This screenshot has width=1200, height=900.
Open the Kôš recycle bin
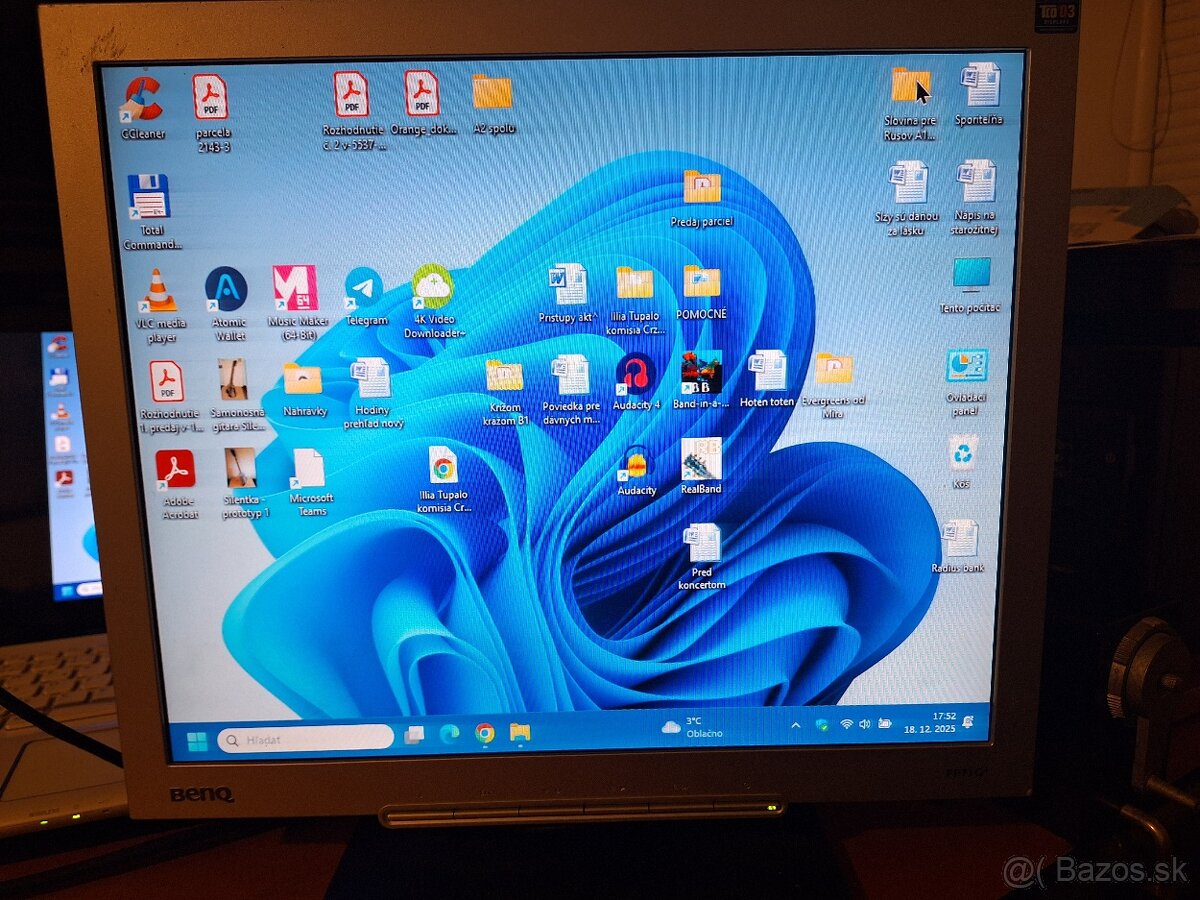point(962,454)
